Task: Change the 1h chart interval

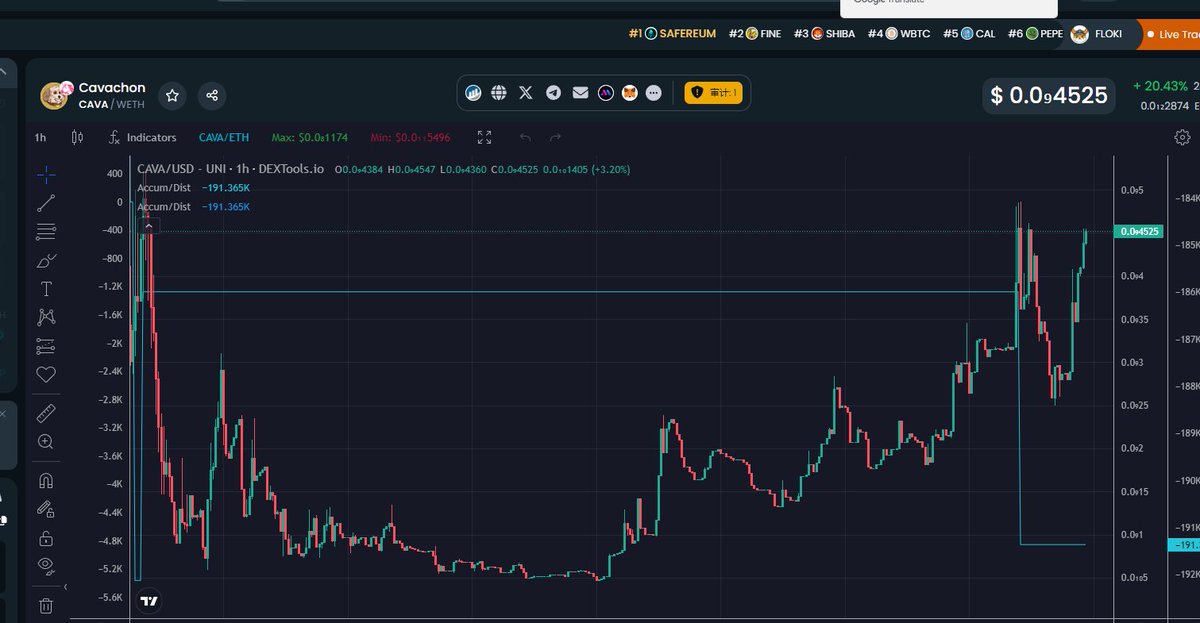Action: [40, 137]
